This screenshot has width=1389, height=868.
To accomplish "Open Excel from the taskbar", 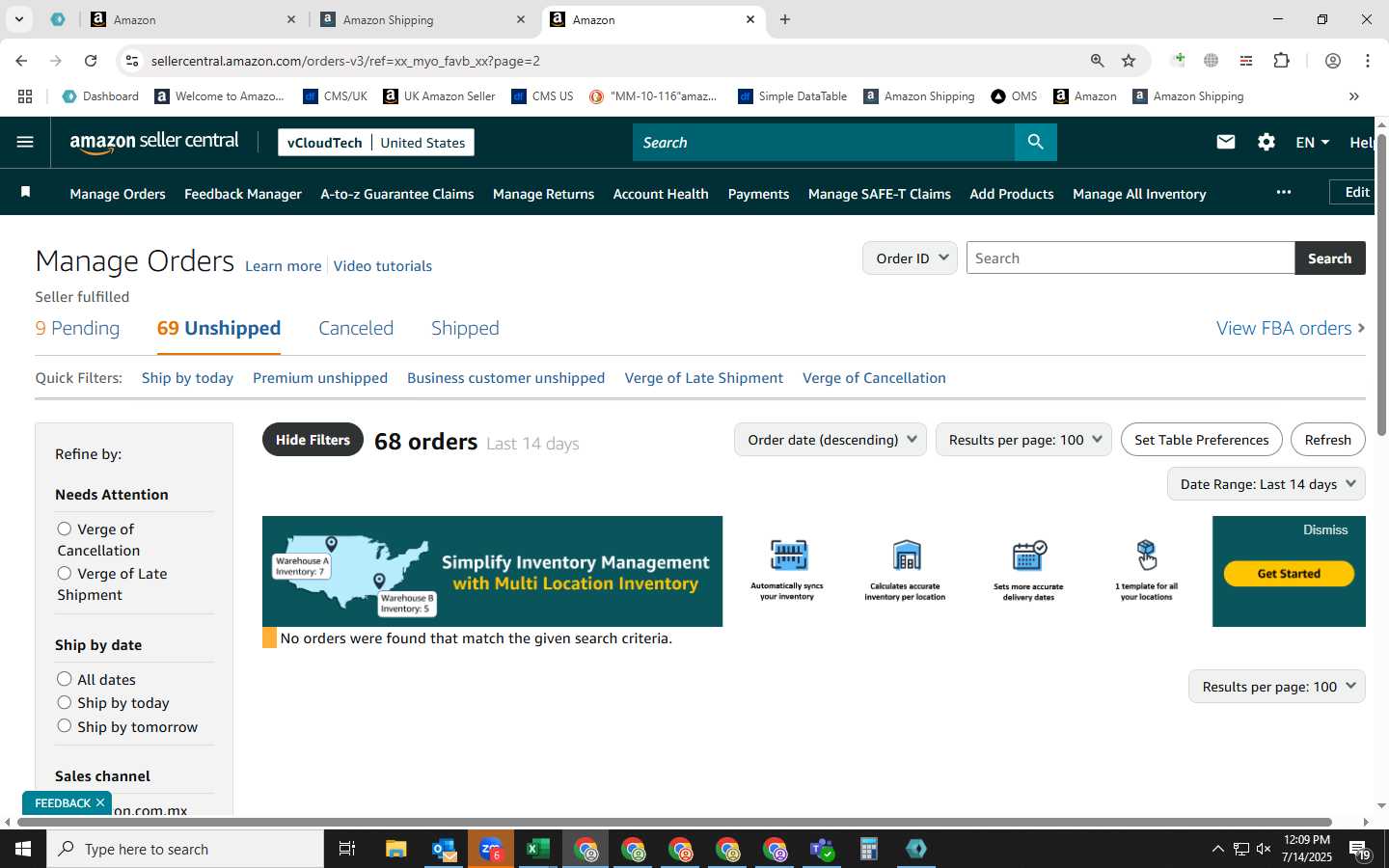I will point(537,849).
